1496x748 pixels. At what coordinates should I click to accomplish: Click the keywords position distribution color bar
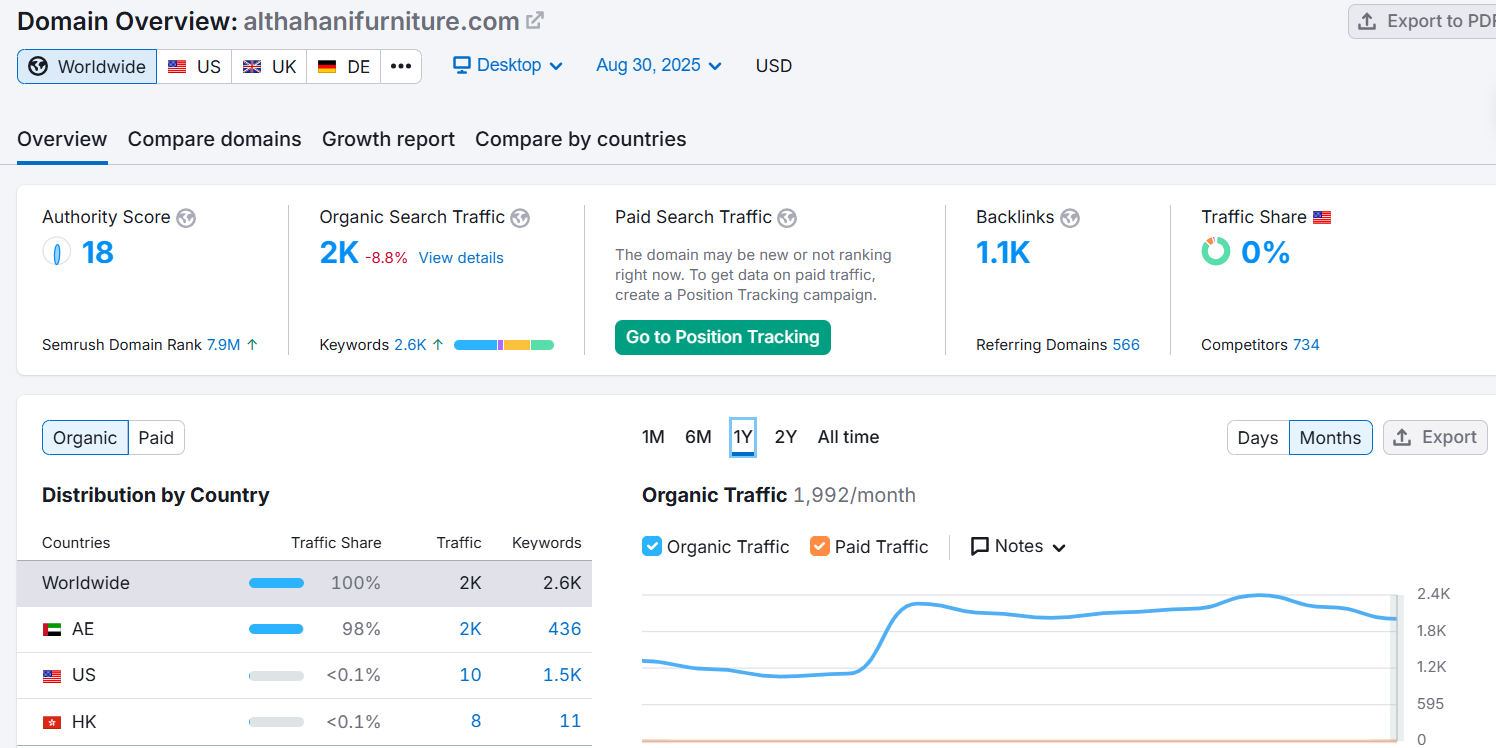click(504, 345)
